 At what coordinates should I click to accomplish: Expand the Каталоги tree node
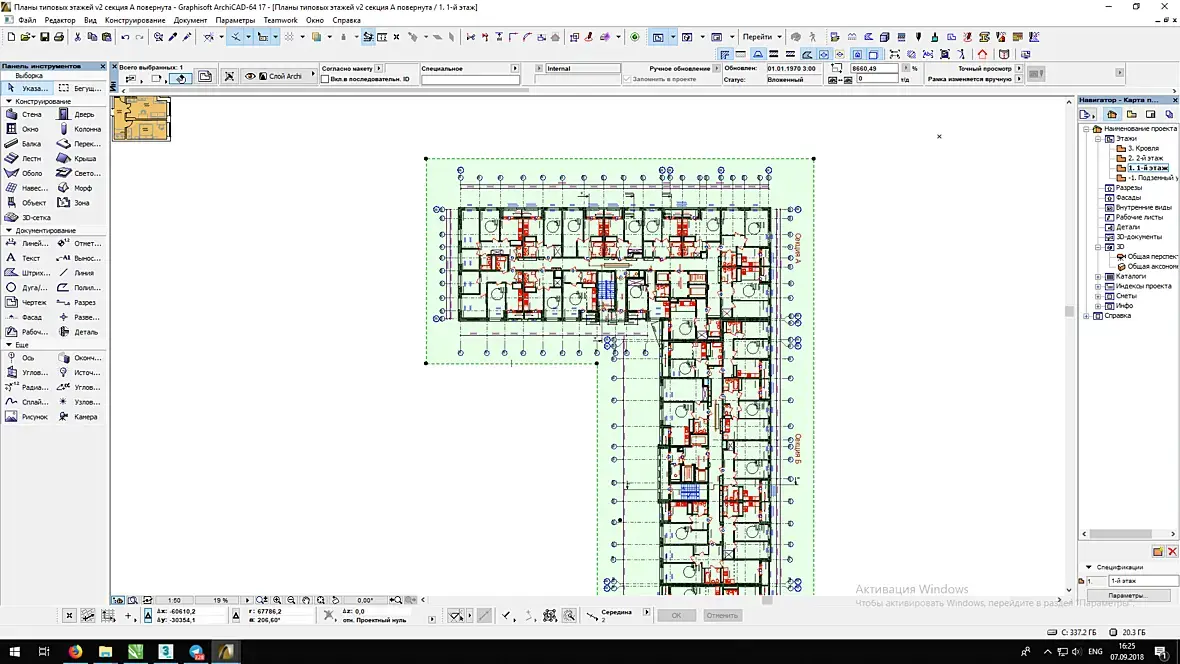tap(1098, 276)
